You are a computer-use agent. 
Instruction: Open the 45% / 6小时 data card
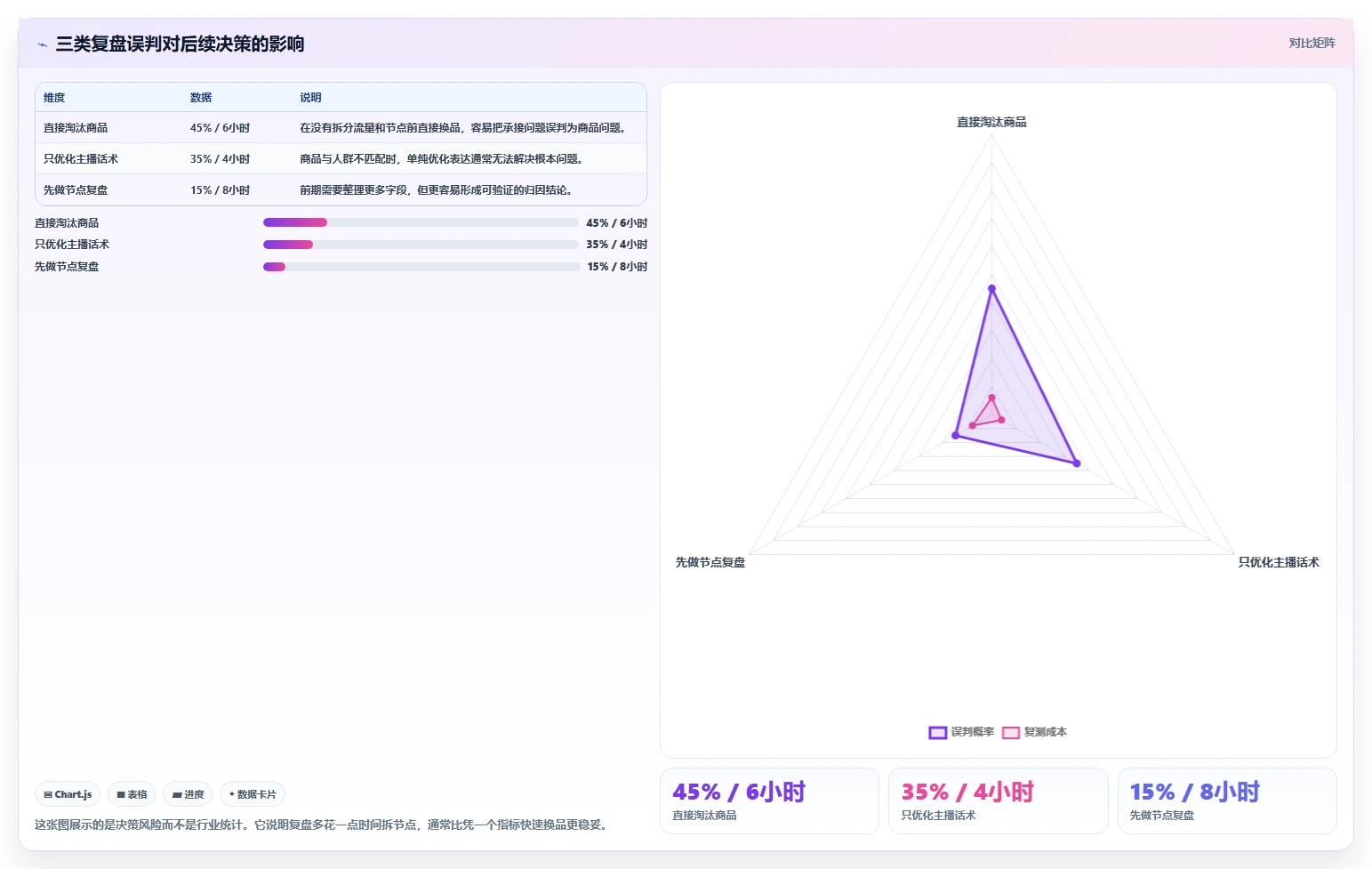click(769, 801)
